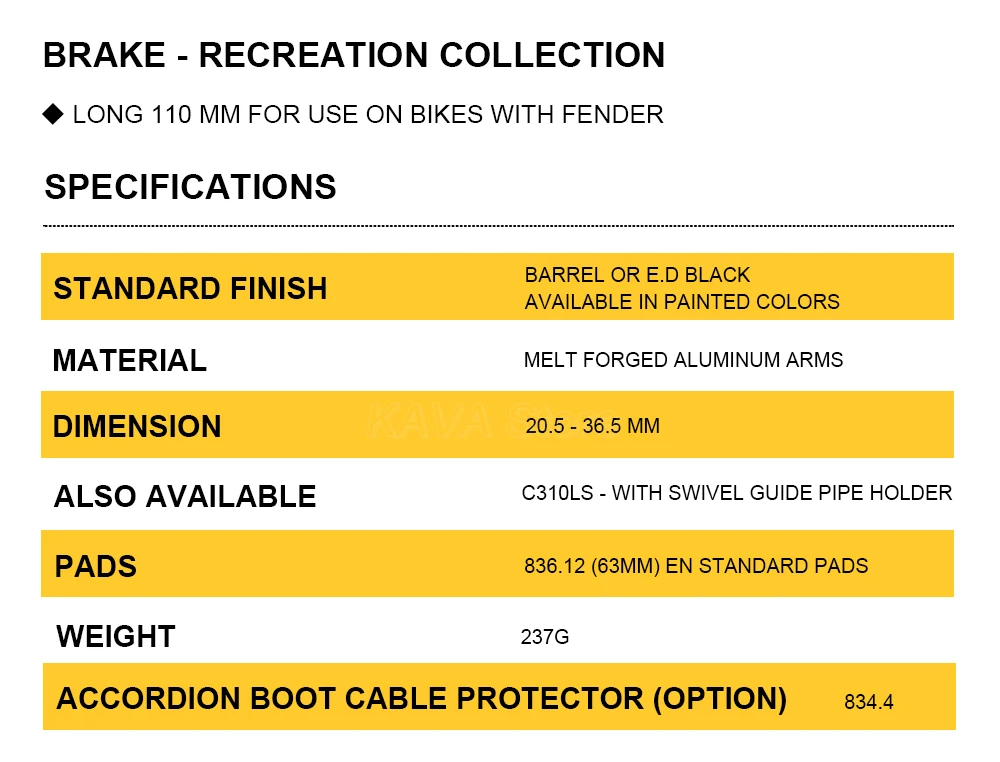The height and width of the screenshot is (762, 1000).
Task: Select the Long 110 MM fender text
Action: click(368, 114)
